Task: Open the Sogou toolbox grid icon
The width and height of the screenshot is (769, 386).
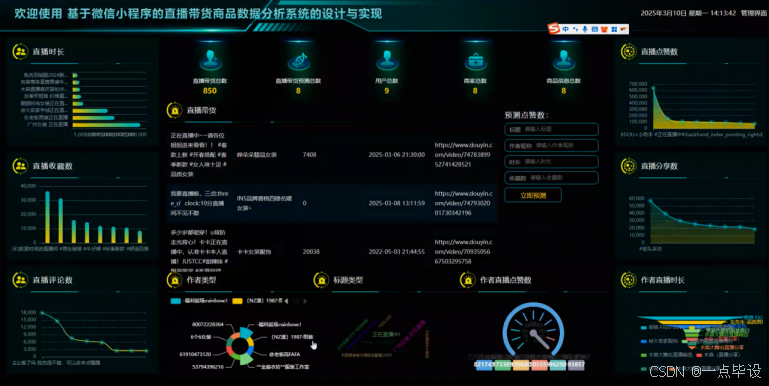Action: click(614, 29)
